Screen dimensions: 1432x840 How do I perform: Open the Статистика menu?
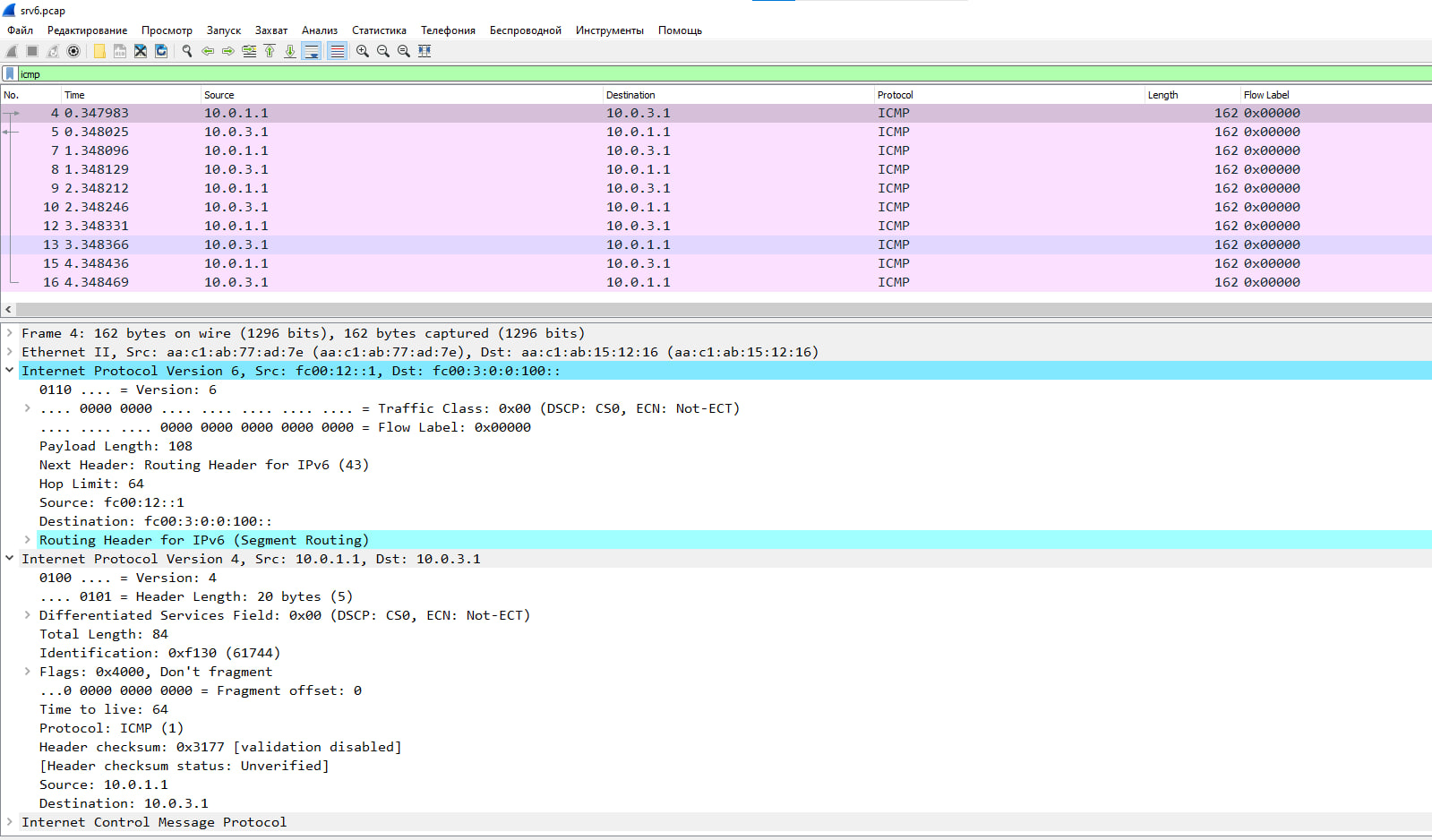(379, 30)
